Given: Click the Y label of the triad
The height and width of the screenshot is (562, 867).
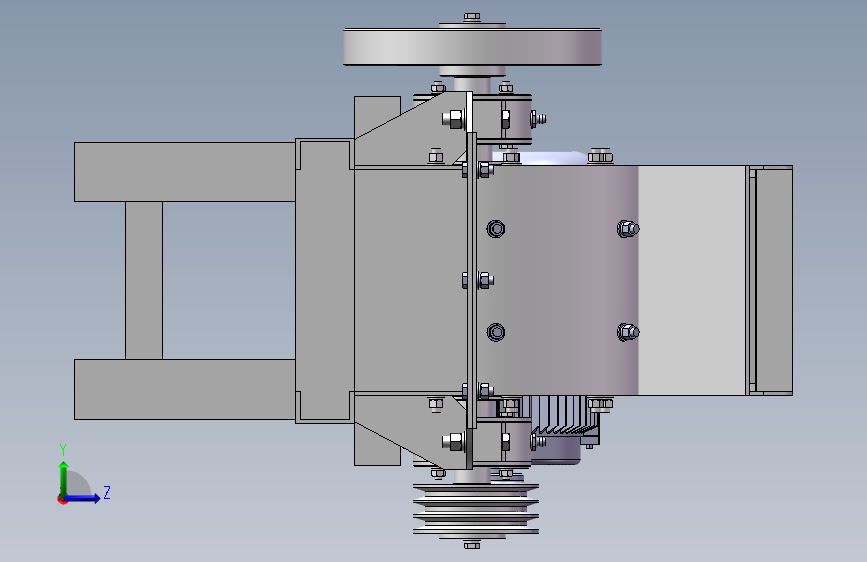Looking at the screenshot, I should coord(63,450).
